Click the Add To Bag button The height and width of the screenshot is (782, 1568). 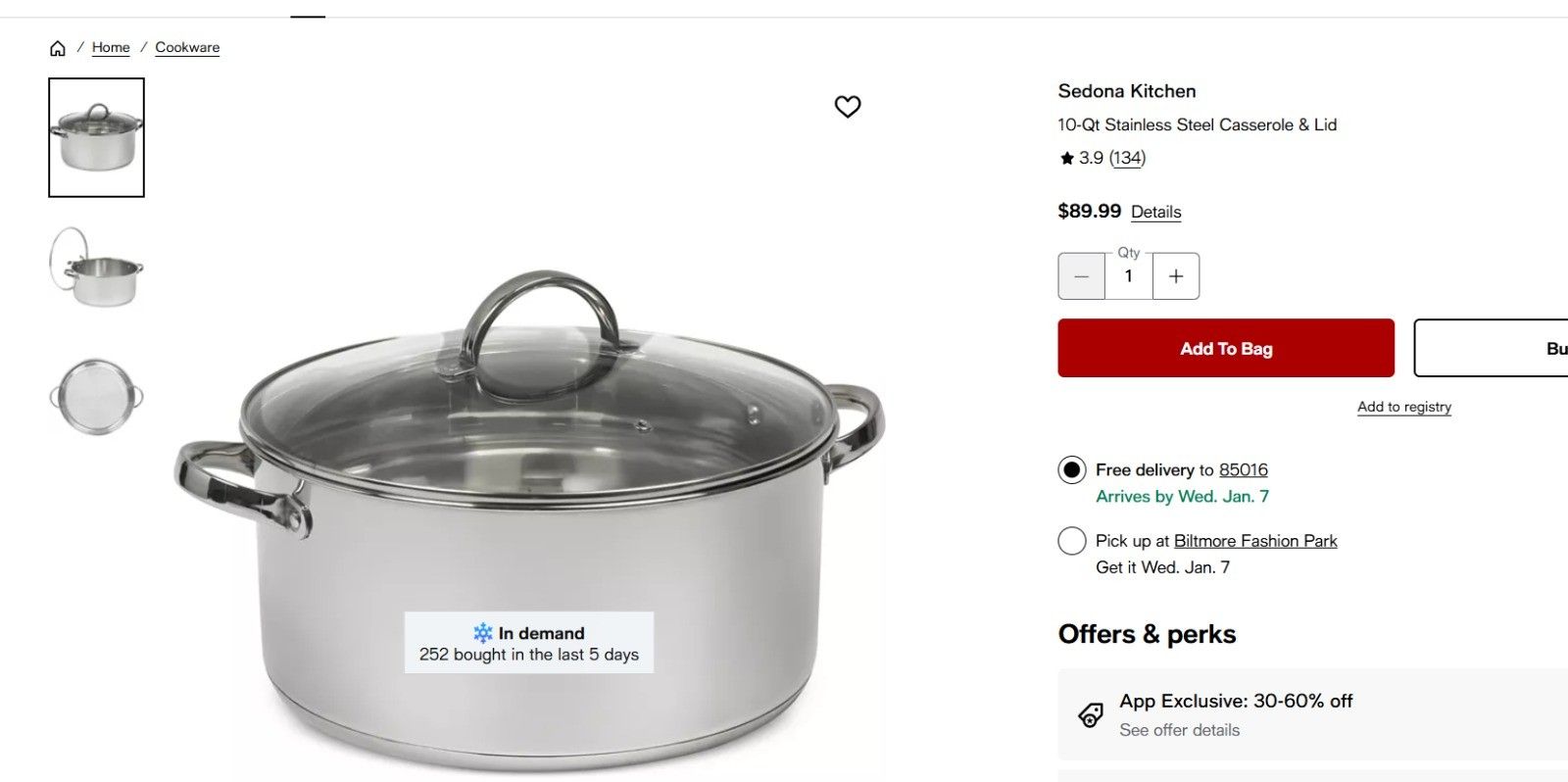[x=1225, y=348]
